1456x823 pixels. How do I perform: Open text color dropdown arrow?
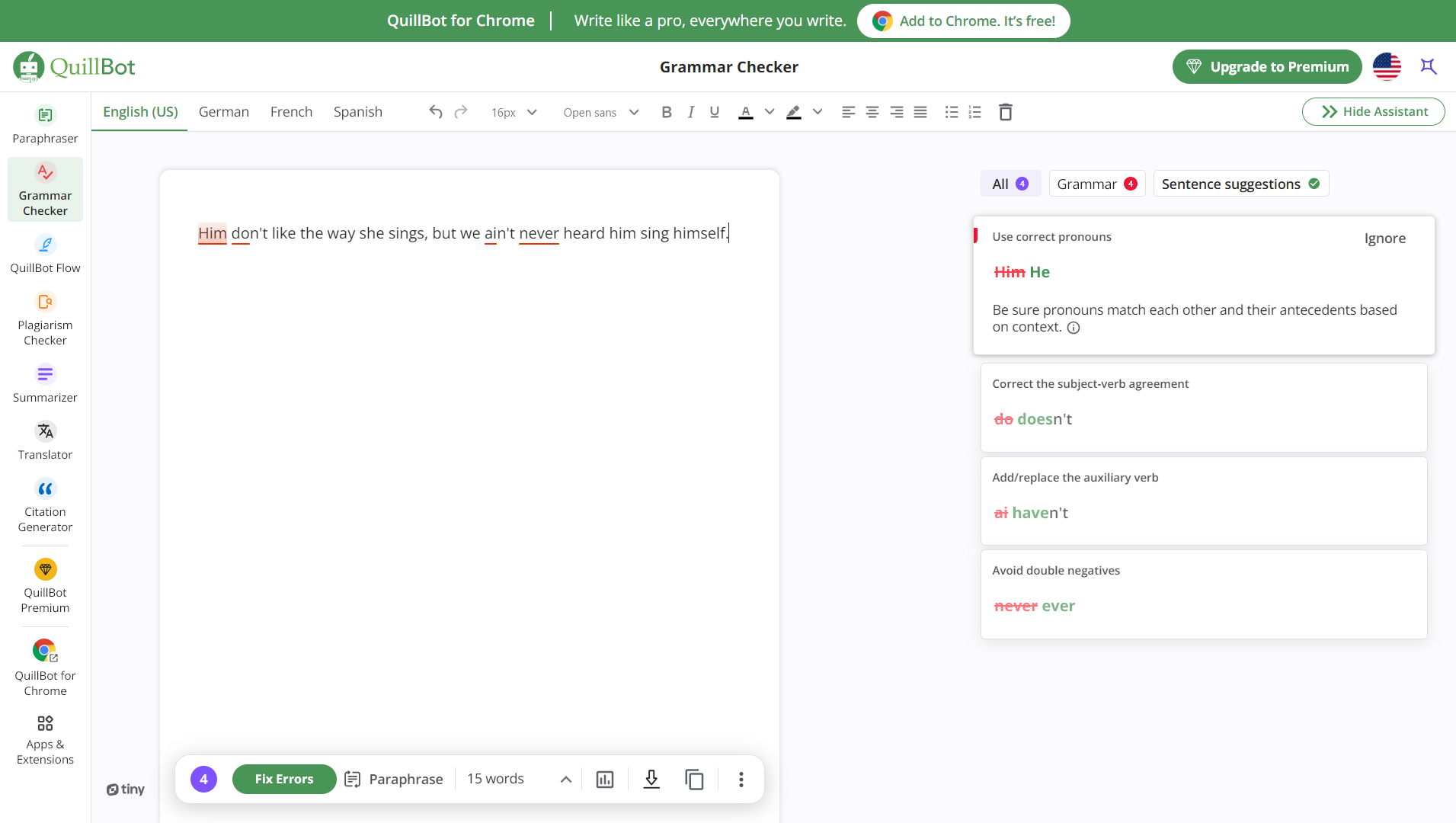click(770, 112)
